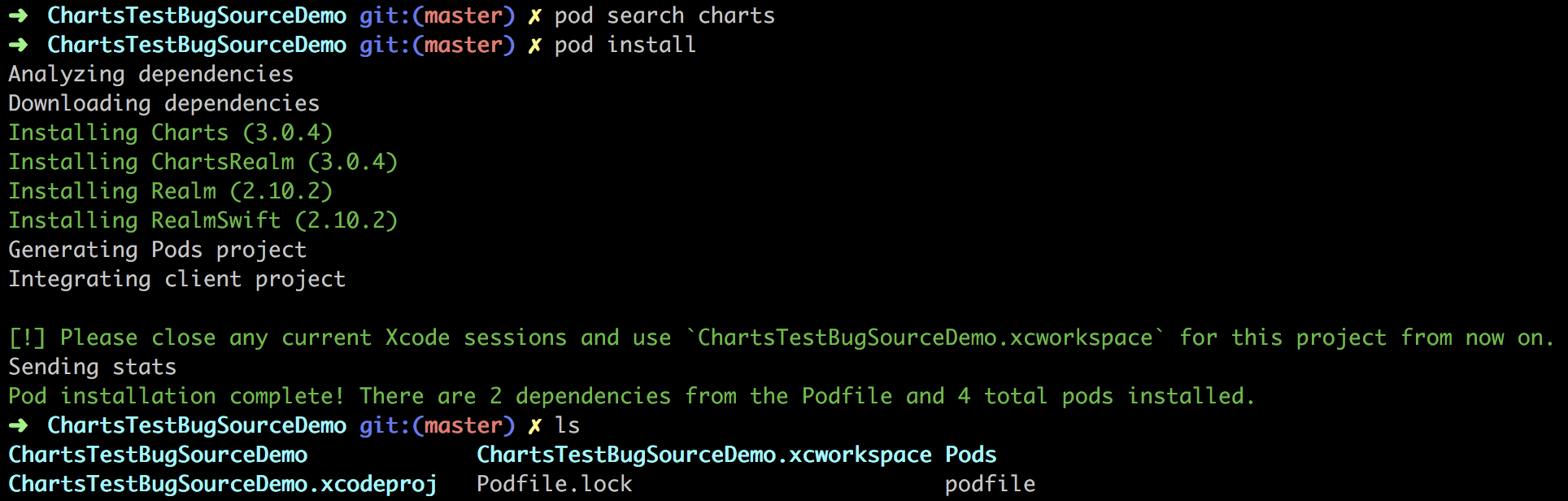
Task: Click the 'Installing RealmSwift (2.10.2)' line
Action: point(203,220)
